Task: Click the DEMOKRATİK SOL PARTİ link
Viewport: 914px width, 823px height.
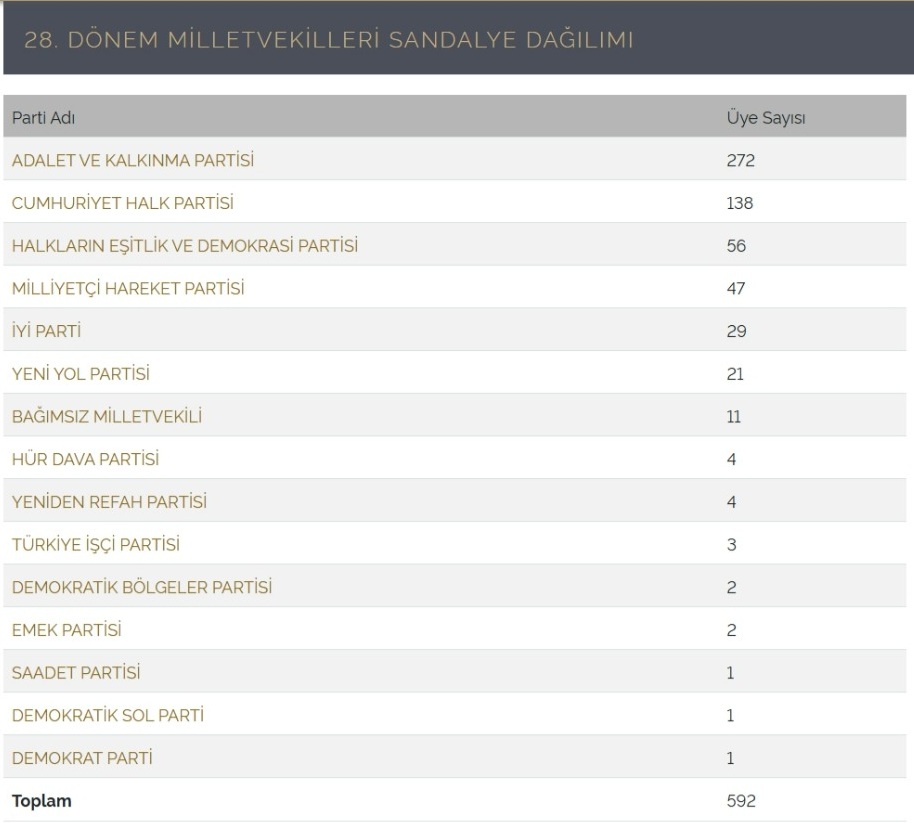Action: click(x=108, y=716)
